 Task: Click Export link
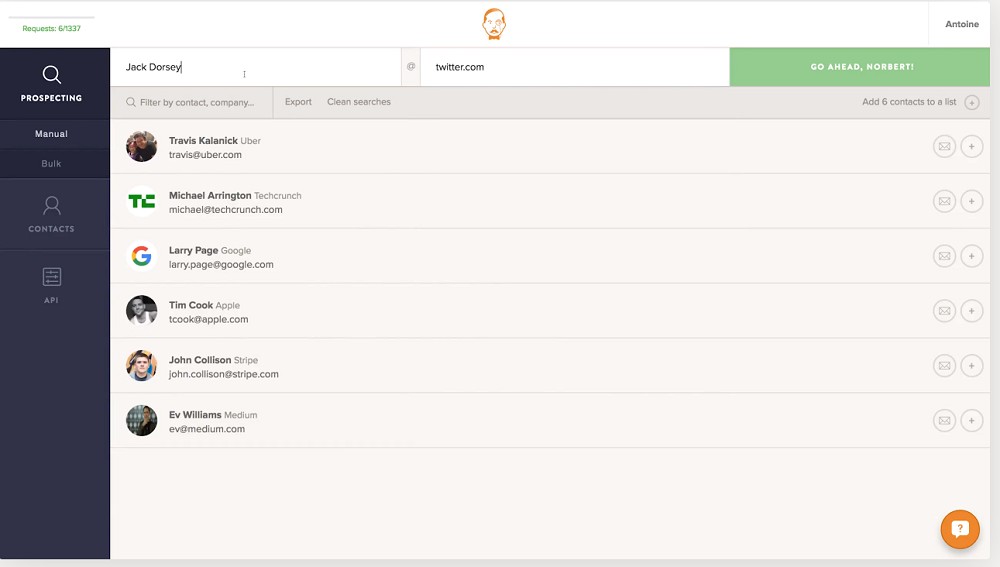(298, 102)
